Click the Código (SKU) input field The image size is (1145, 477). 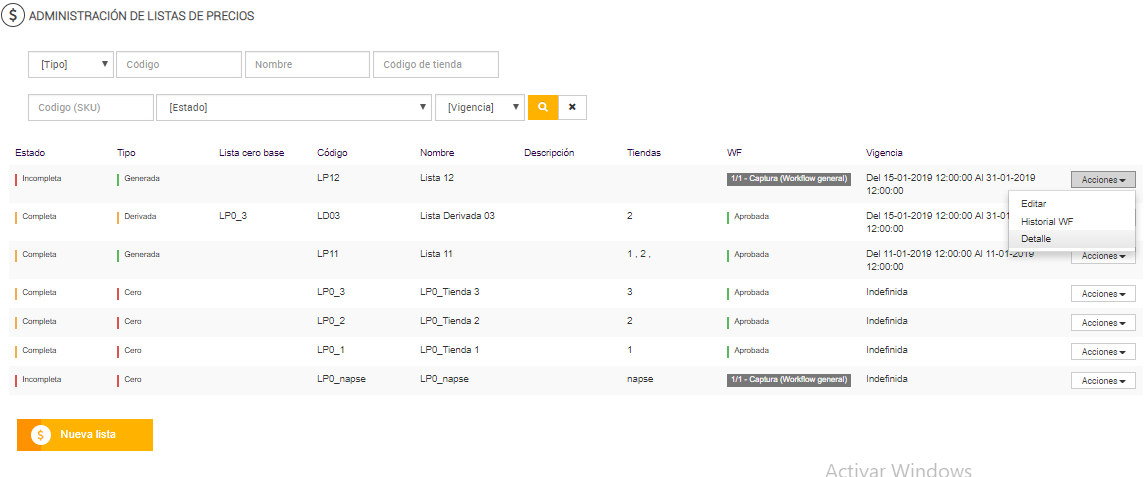[x=91, y=107]
